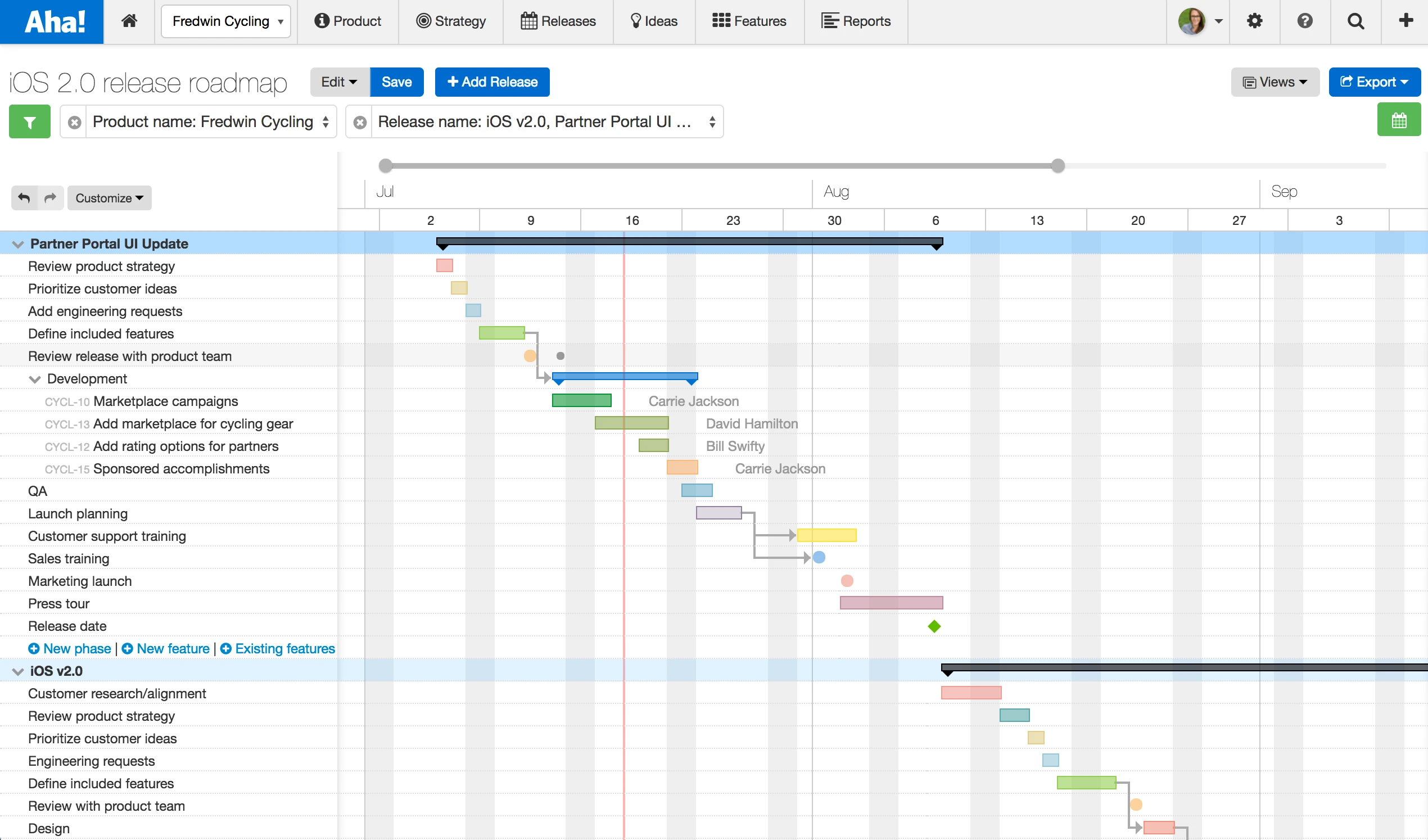Viewport: 1428px width, 840px height.
Task: Open the search magnifier icon
Action: coord(1355,21)
